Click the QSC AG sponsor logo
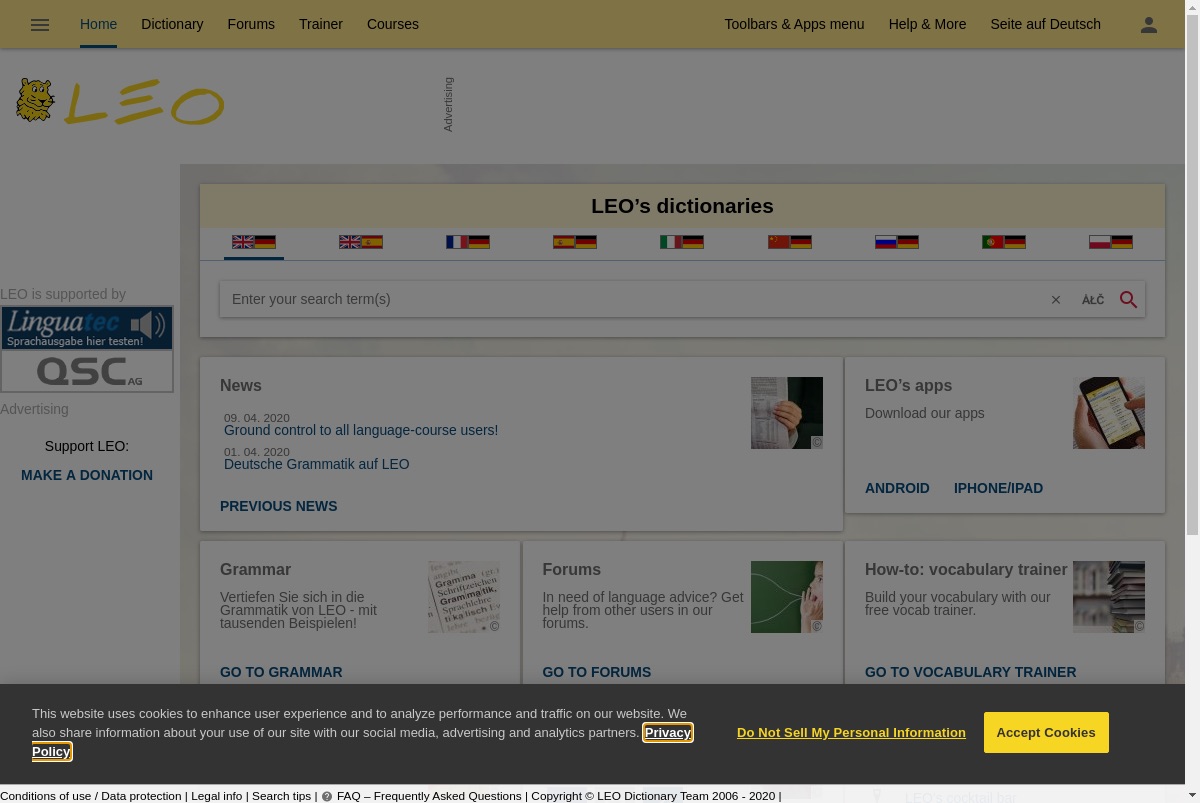Viewport: 1200px width, 803px height. coord(87,371)
